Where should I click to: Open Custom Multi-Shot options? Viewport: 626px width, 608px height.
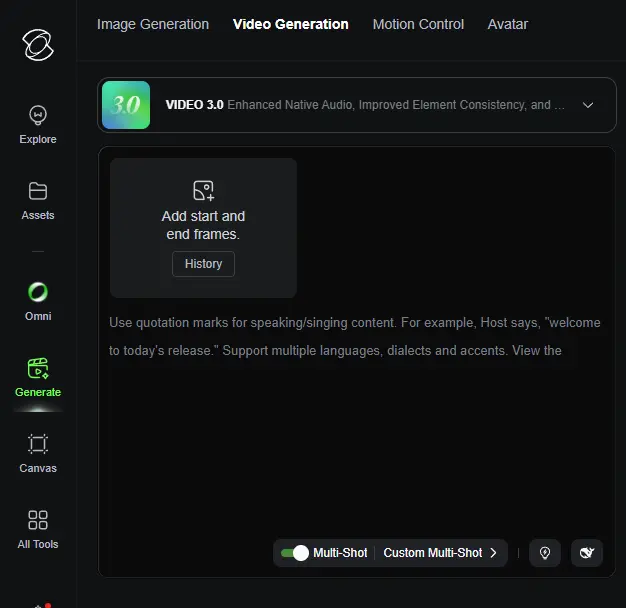[x=440, y=553]
